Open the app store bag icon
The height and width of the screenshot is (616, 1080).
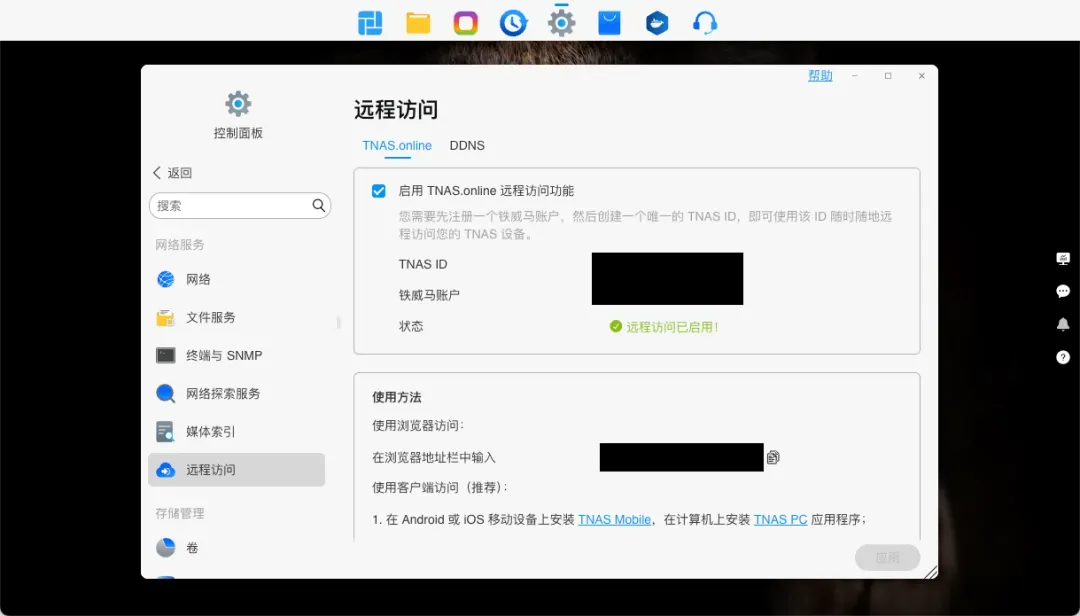click(609, 22)
